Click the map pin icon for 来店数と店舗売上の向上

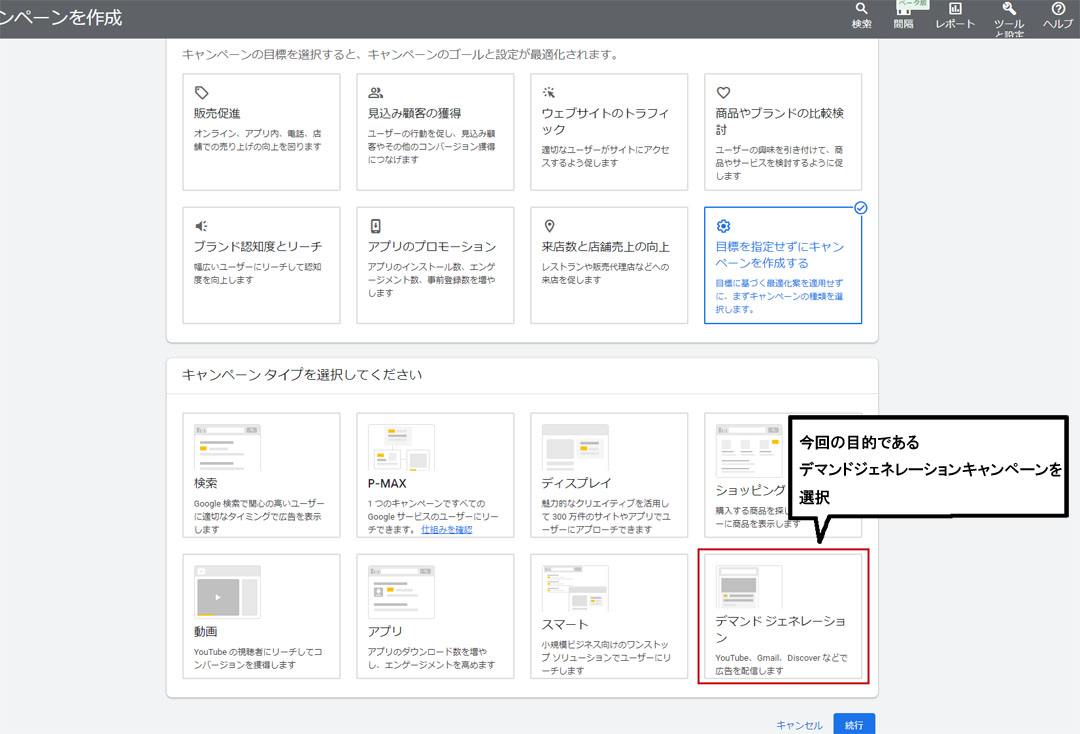tap(549, 226)
